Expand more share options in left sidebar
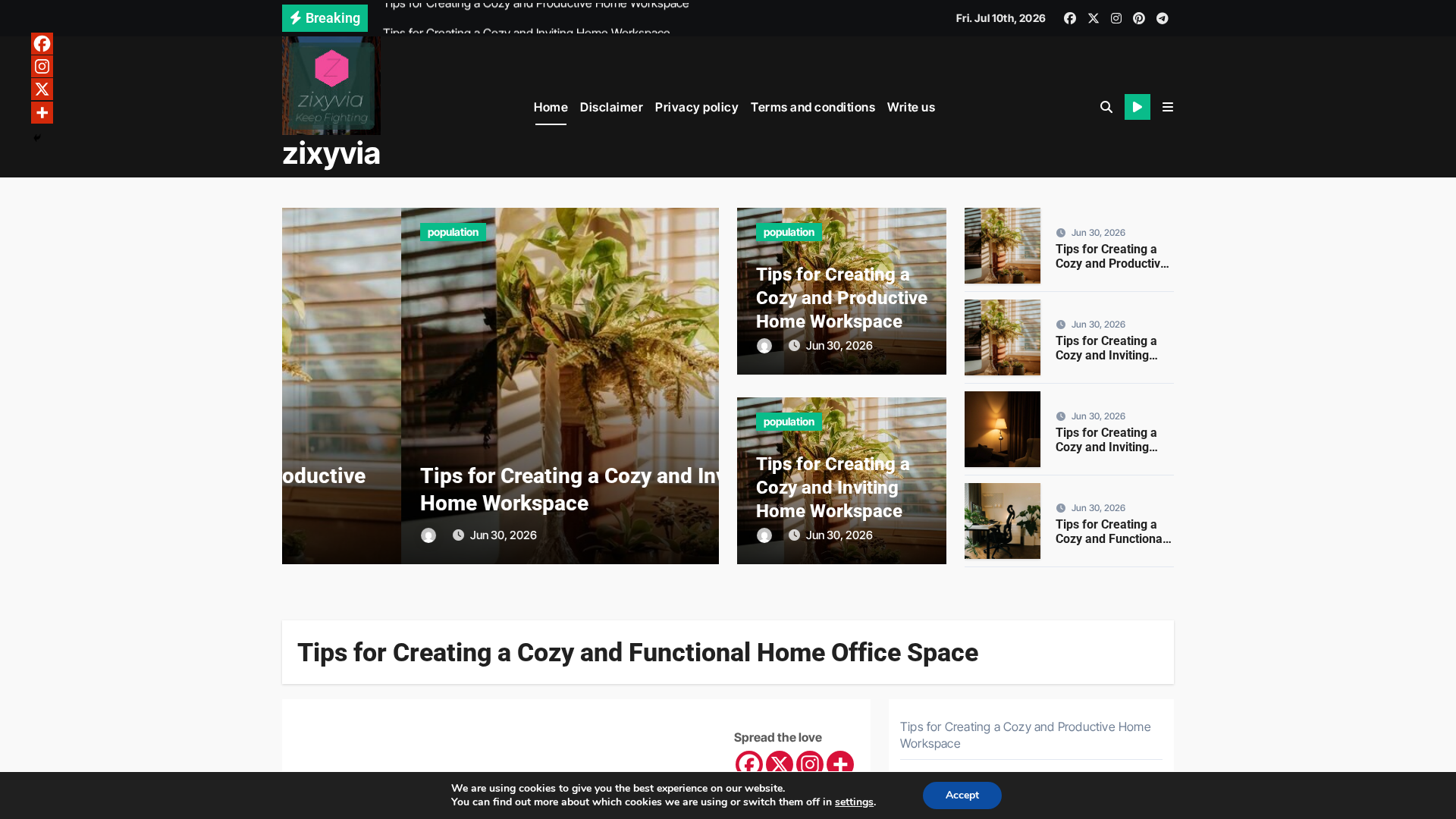 (x=42, y=113)
